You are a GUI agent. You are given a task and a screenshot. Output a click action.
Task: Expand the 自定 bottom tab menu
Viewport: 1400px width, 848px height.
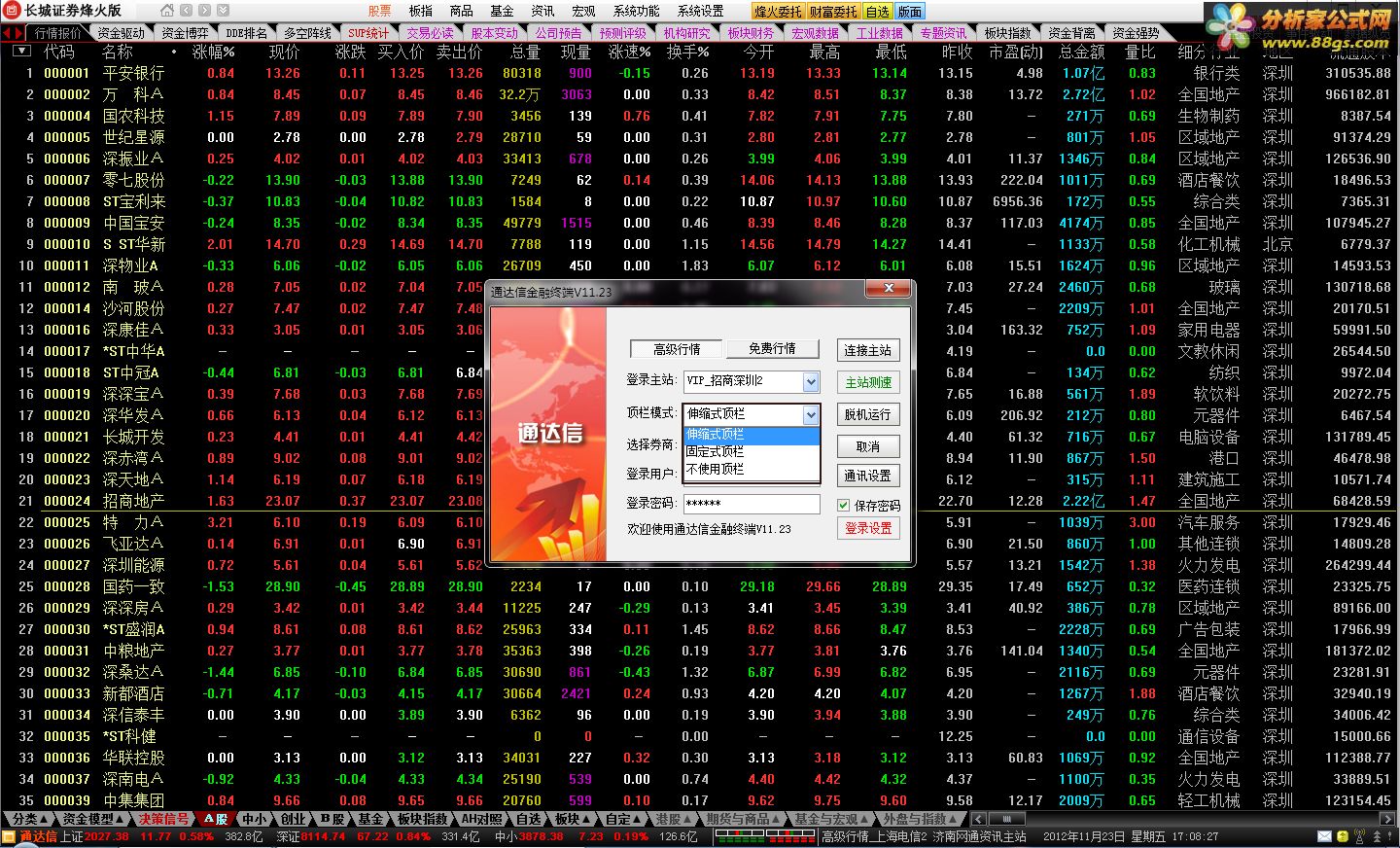pyautogui.click(x=623, y=819)
